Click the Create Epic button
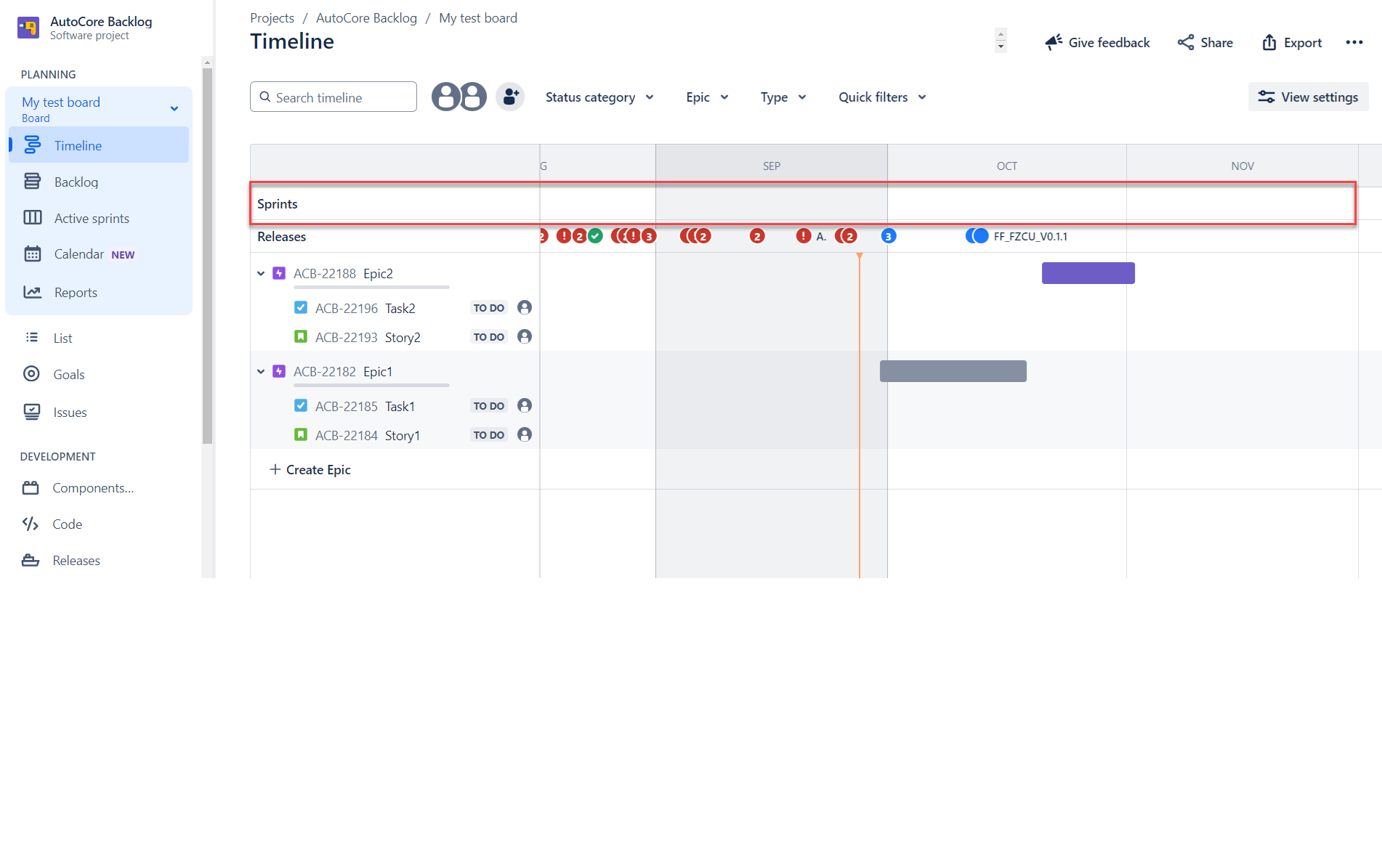Image resolution: width=1382 pixels, height=868 pixels. [310, 470]
